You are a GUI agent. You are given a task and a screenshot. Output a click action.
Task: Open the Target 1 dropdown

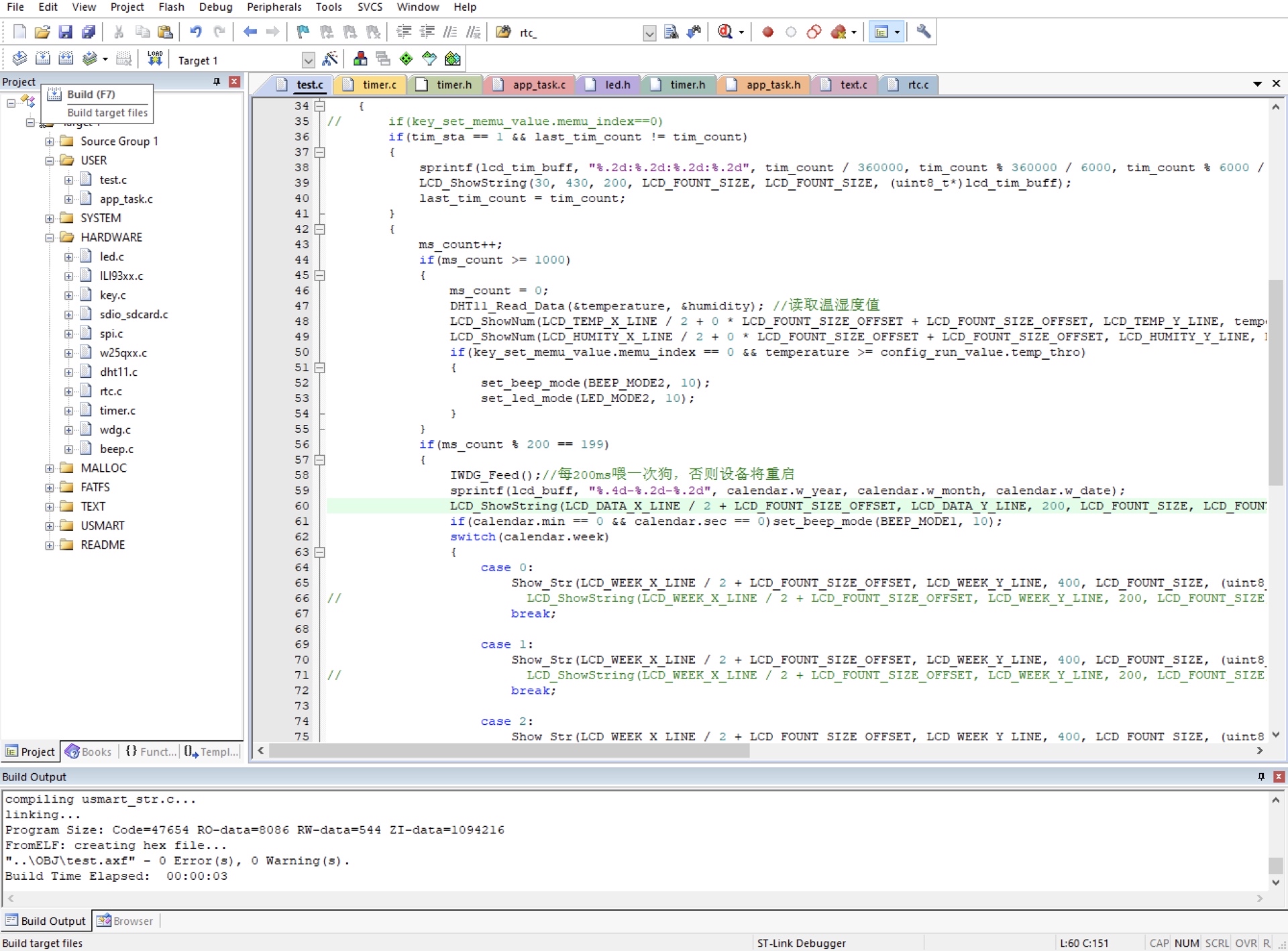pos(308,60)
